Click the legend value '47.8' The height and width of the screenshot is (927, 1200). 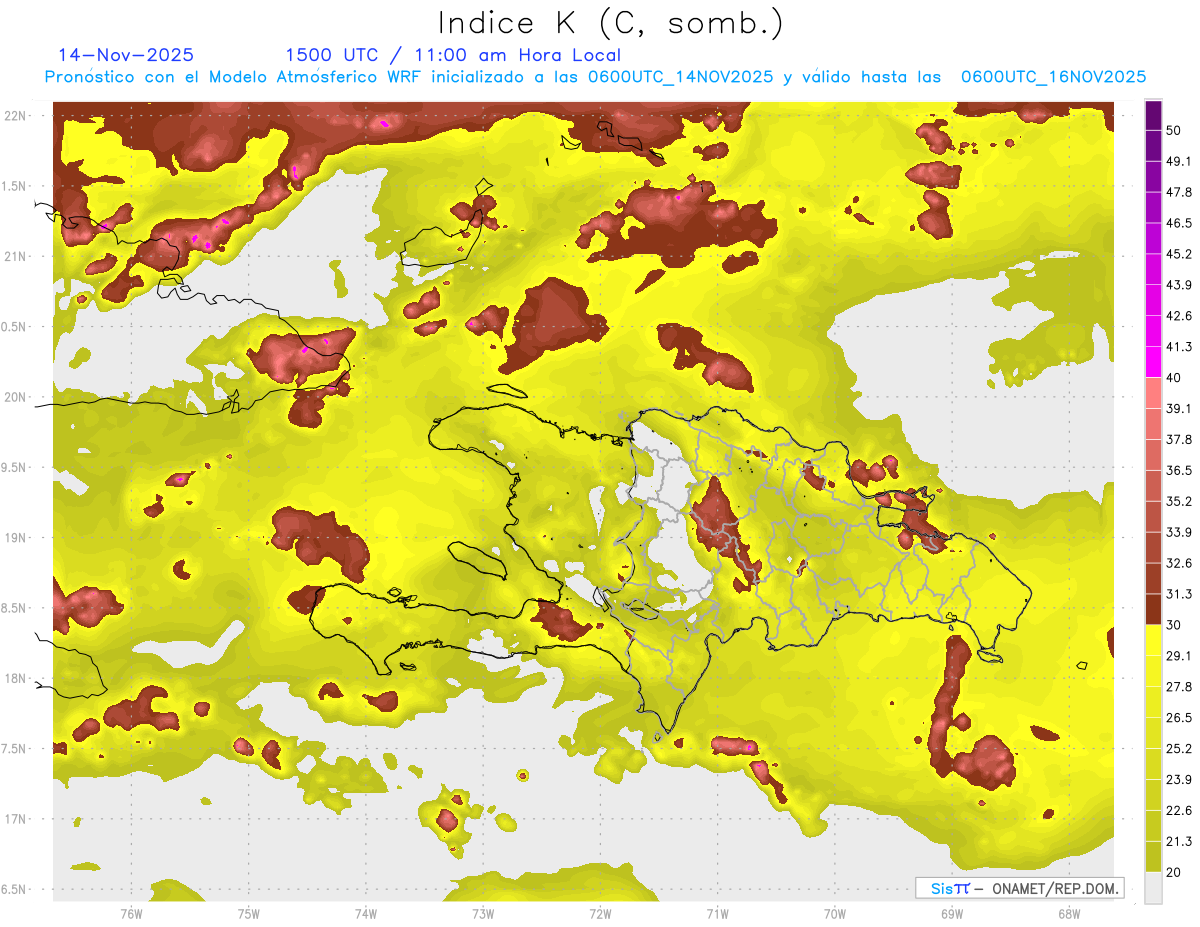1179,193
